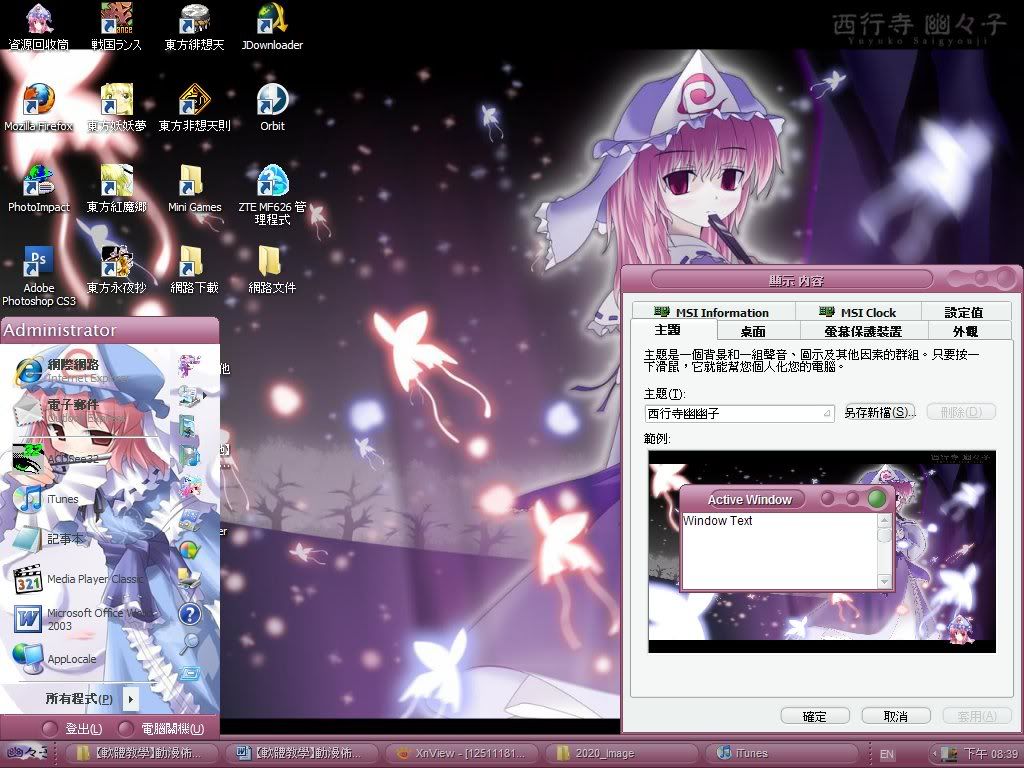The width and height of the screenshot is (1024, 768).
Task: Open the 東方永夜抄 desktop shortcut
Action: point(116,270)
